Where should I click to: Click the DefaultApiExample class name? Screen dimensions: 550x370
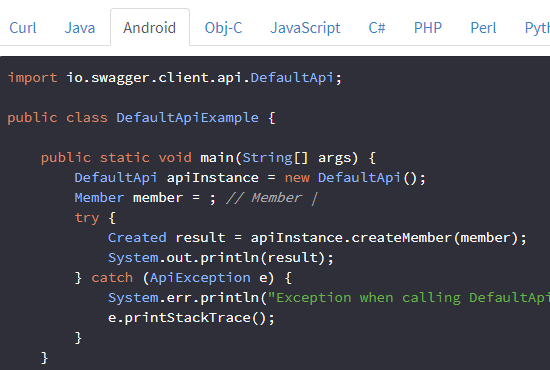[187, 118]
